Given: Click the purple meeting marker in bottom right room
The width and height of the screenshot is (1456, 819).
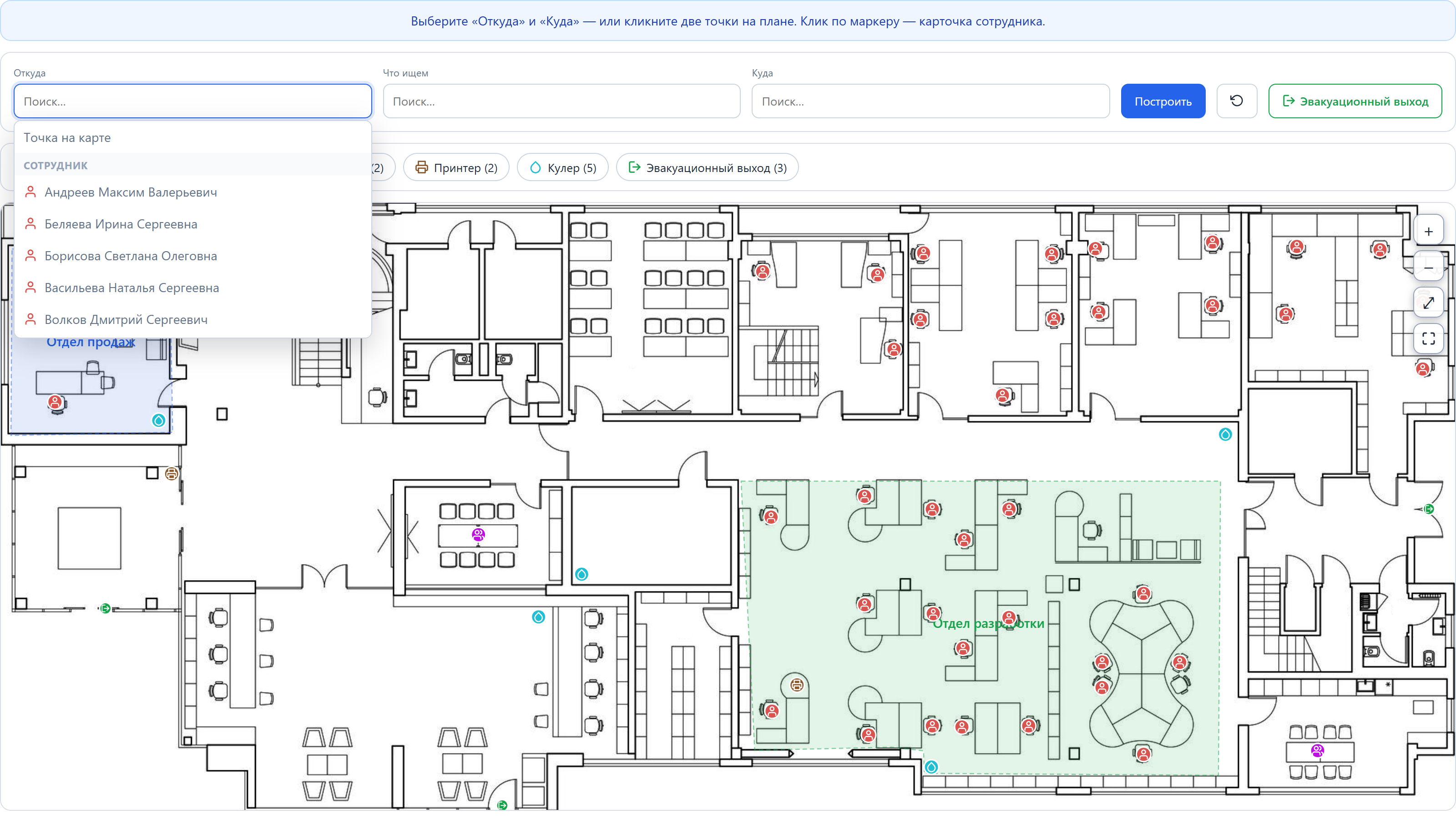Looking at the screenshot, I should click(1317, 750).
